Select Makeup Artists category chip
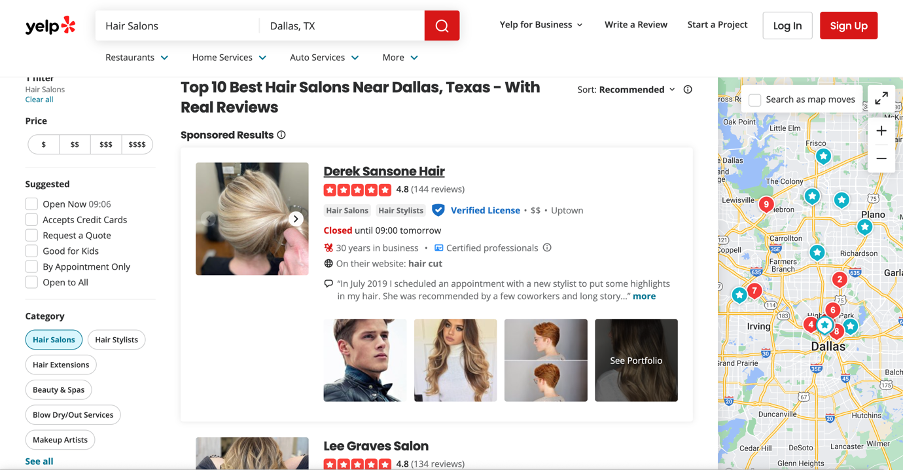 (x=60, y=439)
